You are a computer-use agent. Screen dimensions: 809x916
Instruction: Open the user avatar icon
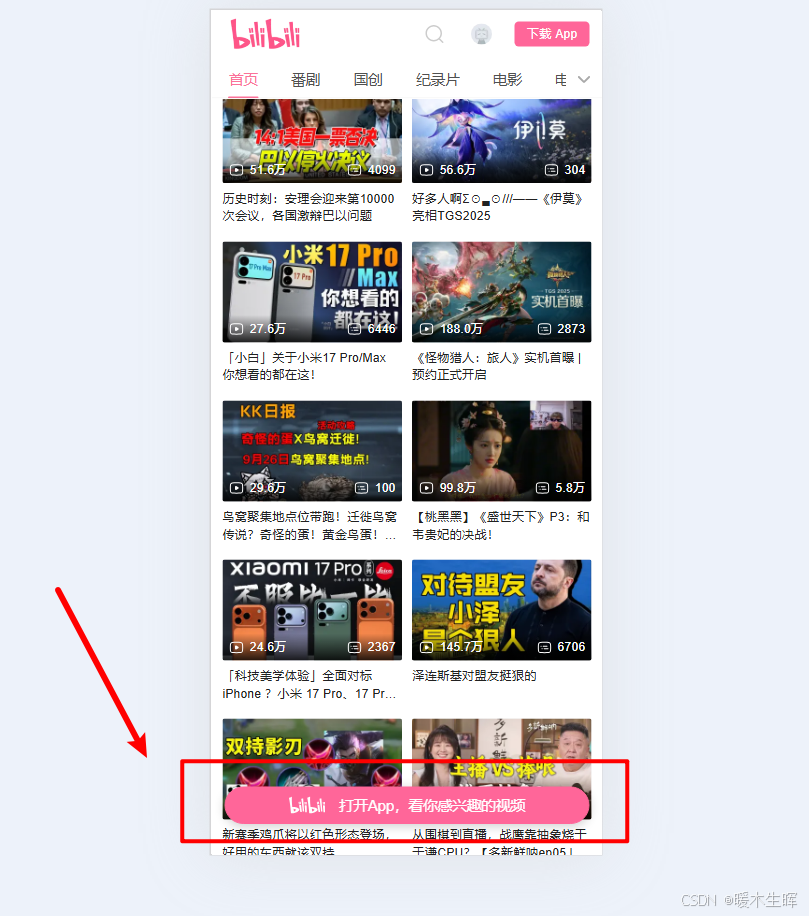481,34
